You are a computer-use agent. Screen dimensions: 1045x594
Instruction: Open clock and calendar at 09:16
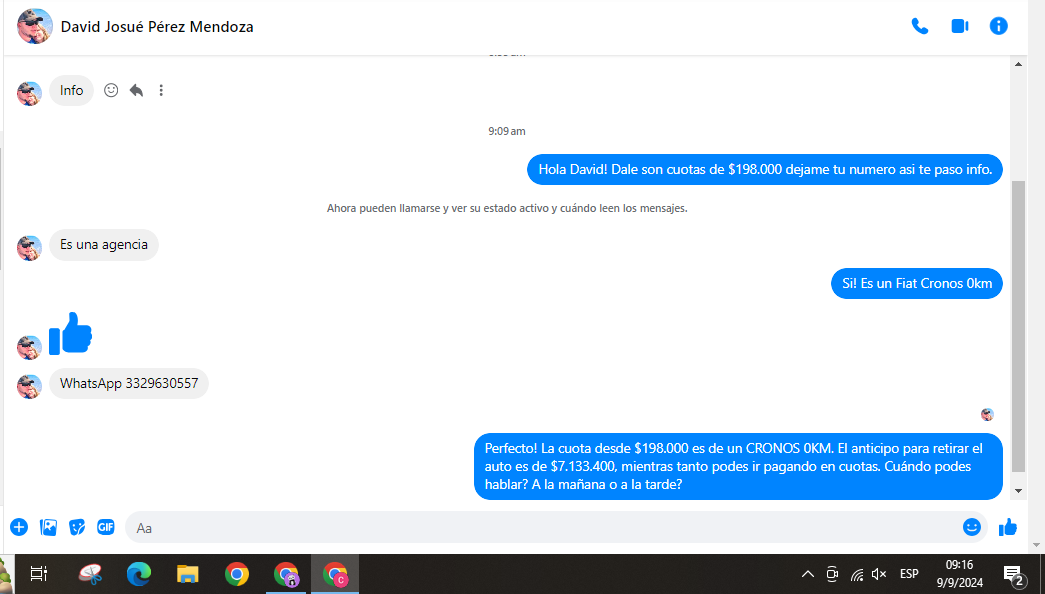pos(960,573)
